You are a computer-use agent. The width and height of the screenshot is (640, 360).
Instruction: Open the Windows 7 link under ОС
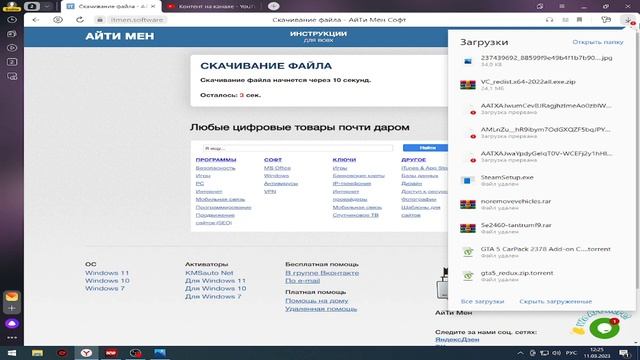pyautogui.click(x=104, y=288)
